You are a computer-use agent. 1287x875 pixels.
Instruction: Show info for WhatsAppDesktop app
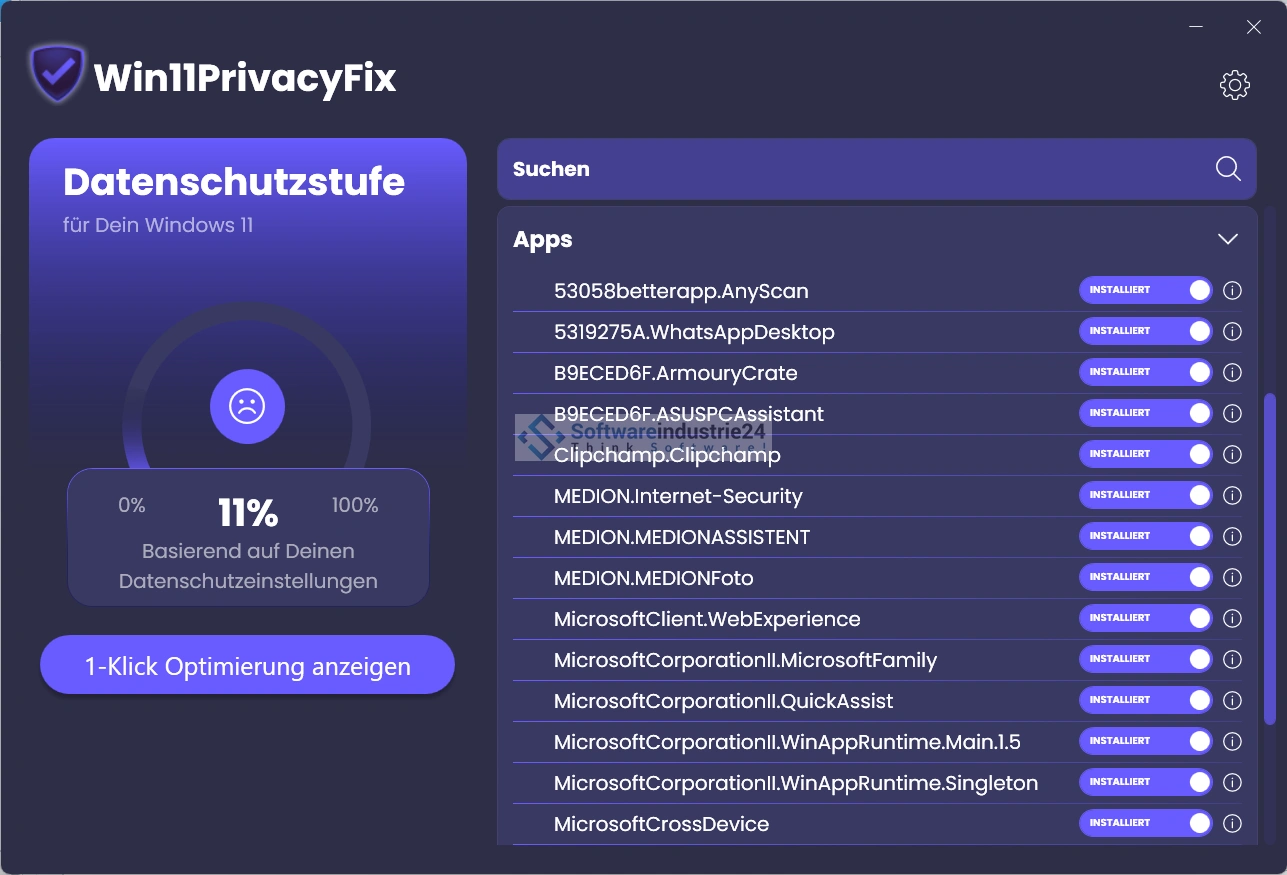click(x=1232, y=332)
